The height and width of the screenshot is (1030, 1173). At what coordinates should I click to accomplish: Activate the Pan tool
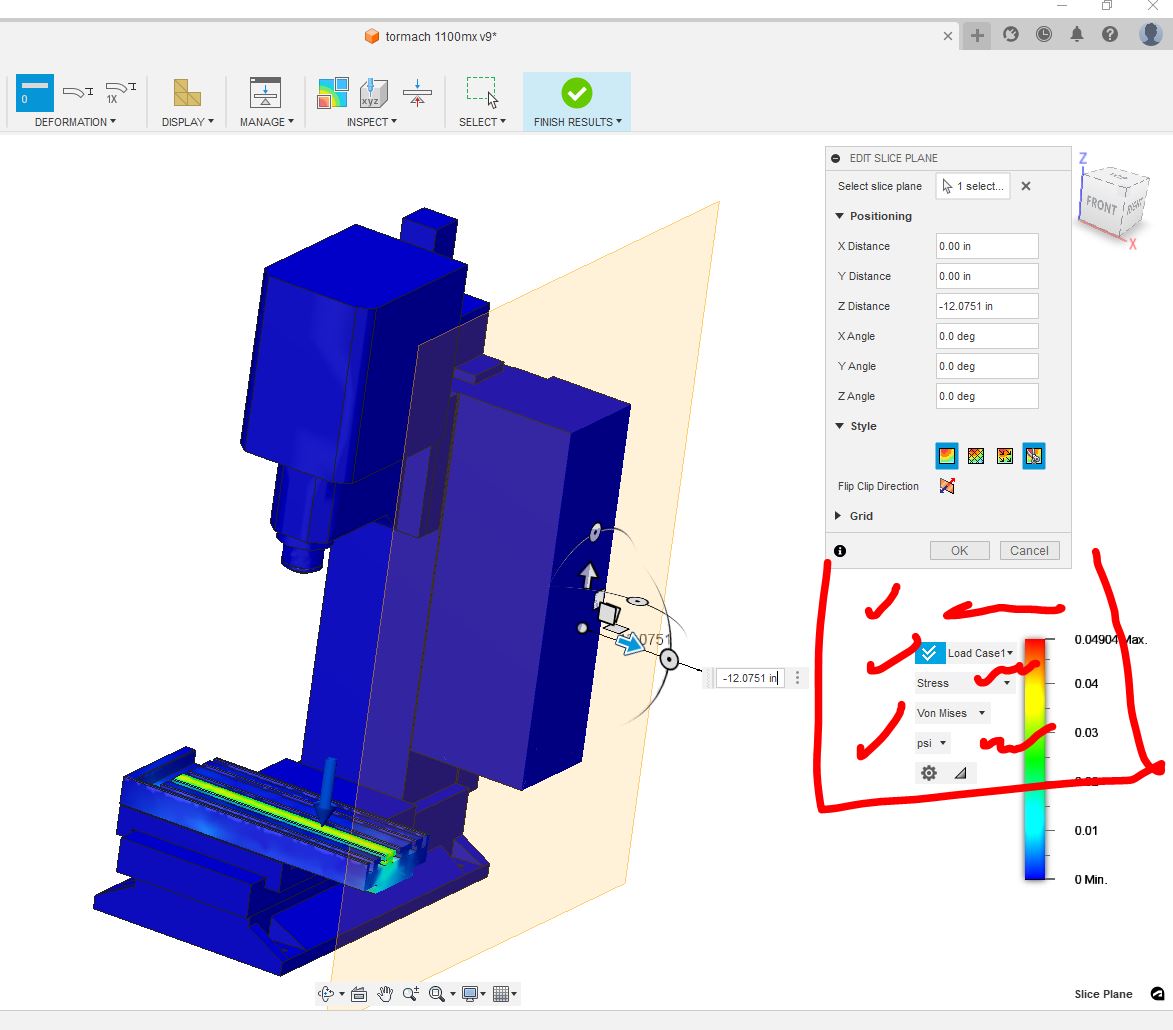[385, 993]
